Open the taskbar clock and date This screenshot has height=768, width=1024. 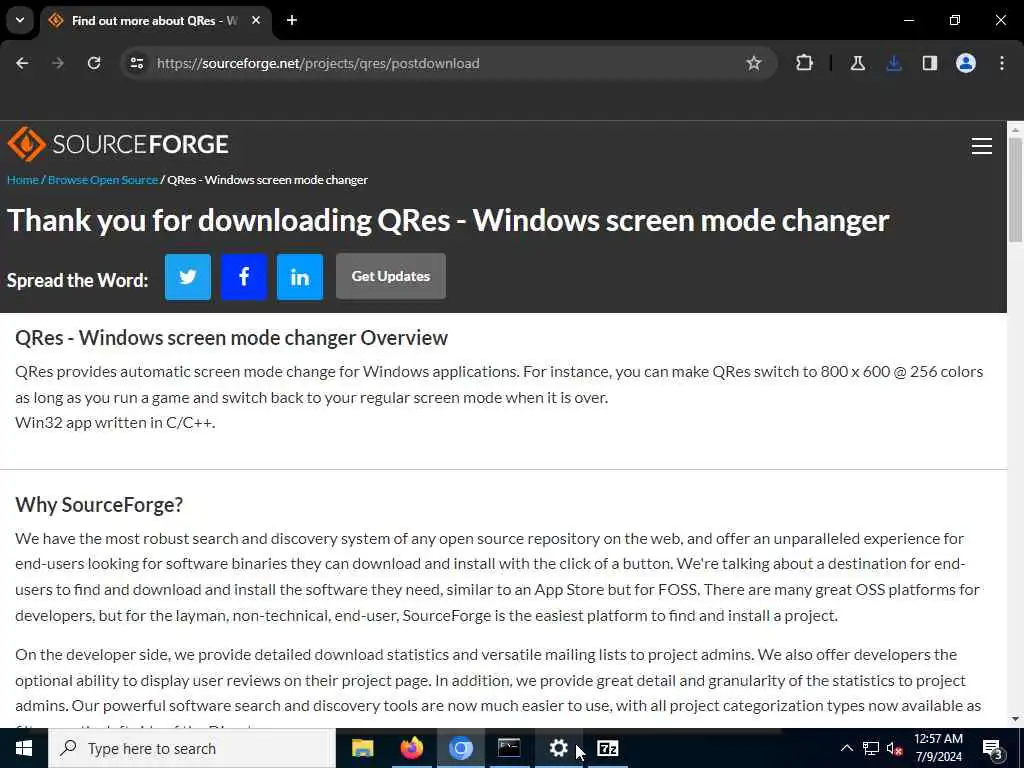tap(938, 748)
